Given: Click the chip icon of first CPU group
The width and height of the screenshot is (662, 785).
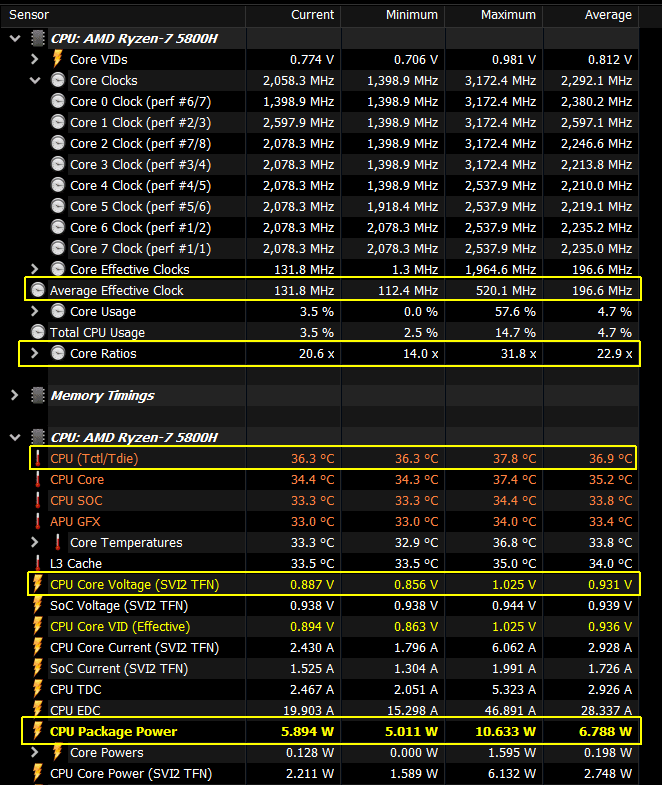Looking at the screenshot, I should (x=38, y=39).
